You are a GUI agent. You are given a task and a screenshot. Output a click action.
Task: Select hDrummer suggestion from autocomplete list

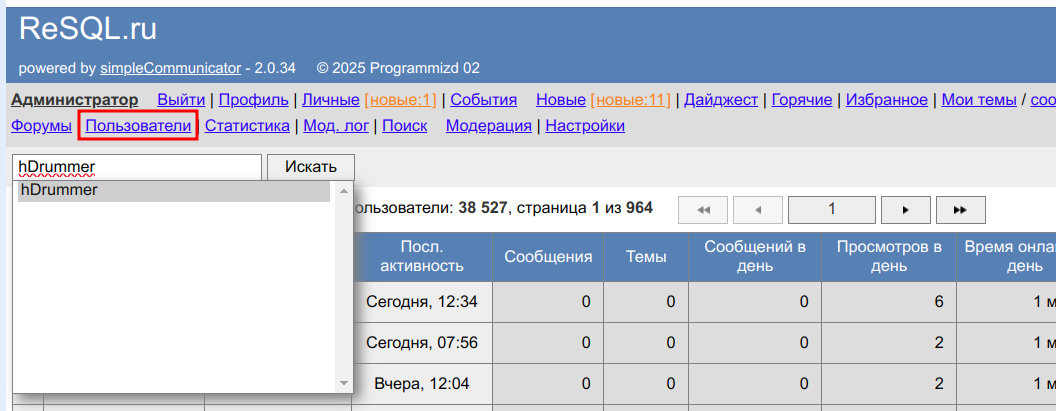click(173, 191)
